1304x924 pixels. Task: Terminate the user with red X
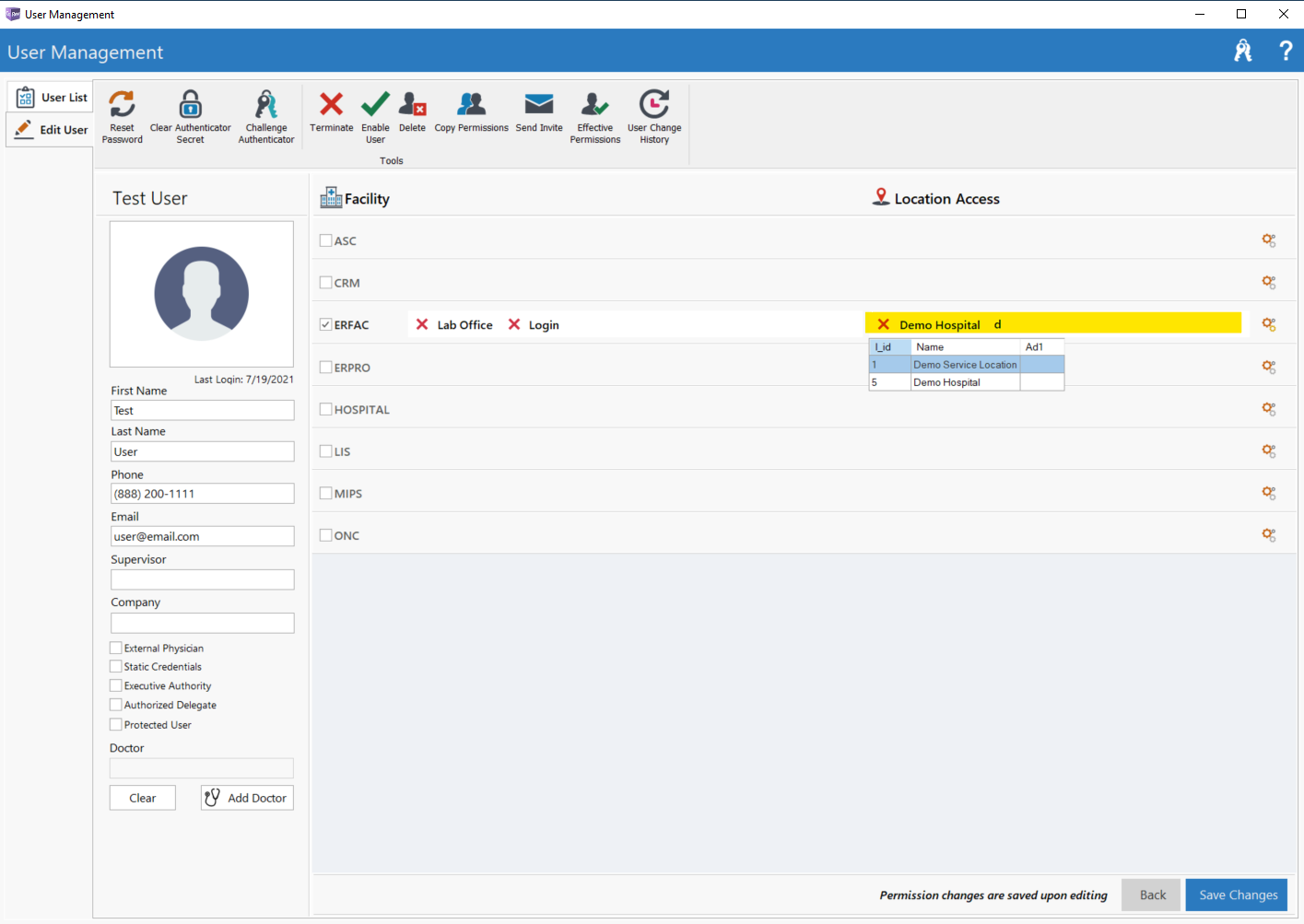click(331, 105)
